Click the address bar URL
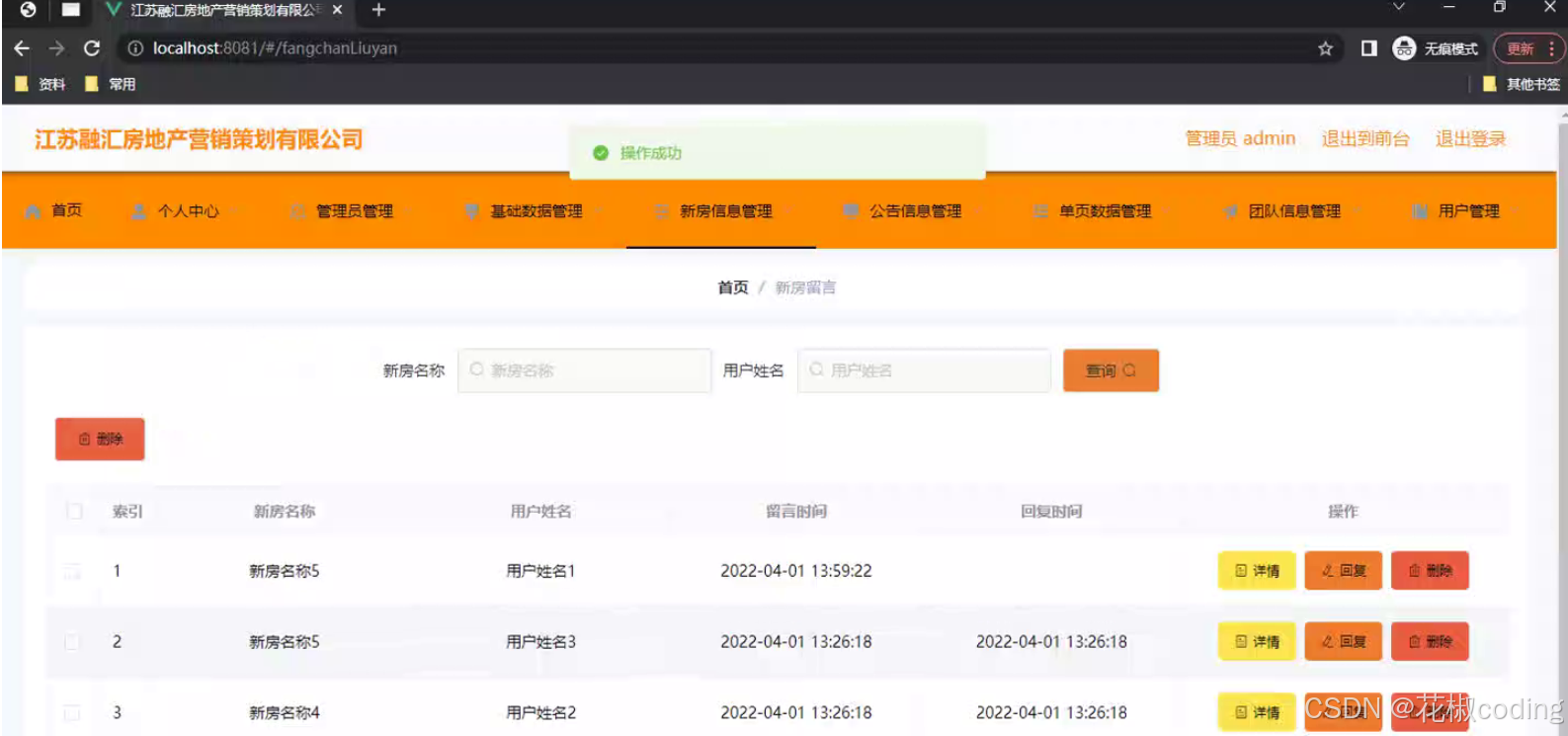Image resolution: width=1568 pixels, height=736 pixels. [275, 48]
